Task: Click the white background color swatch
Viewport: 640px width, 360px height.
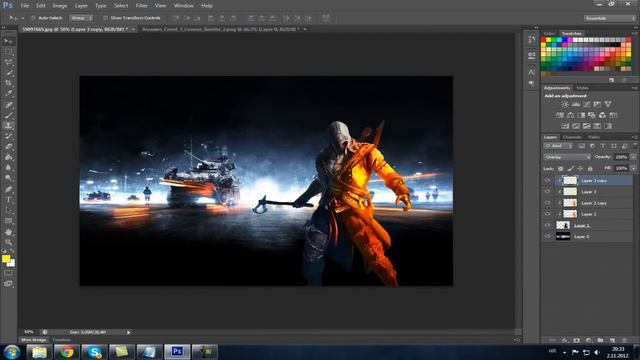Action: coord(12,264)
